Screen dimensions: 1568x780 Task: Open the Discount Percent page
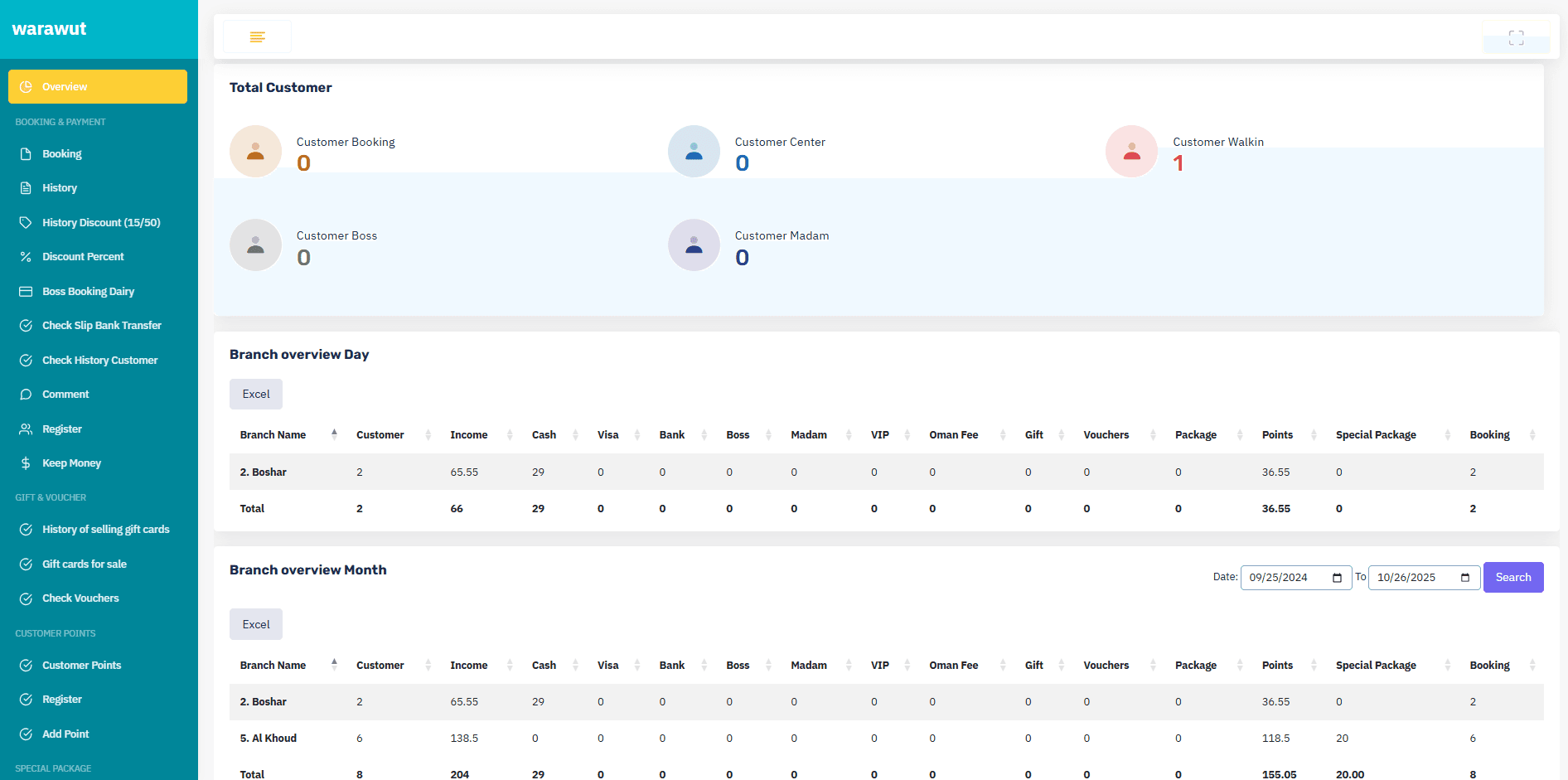click(83, 257)
